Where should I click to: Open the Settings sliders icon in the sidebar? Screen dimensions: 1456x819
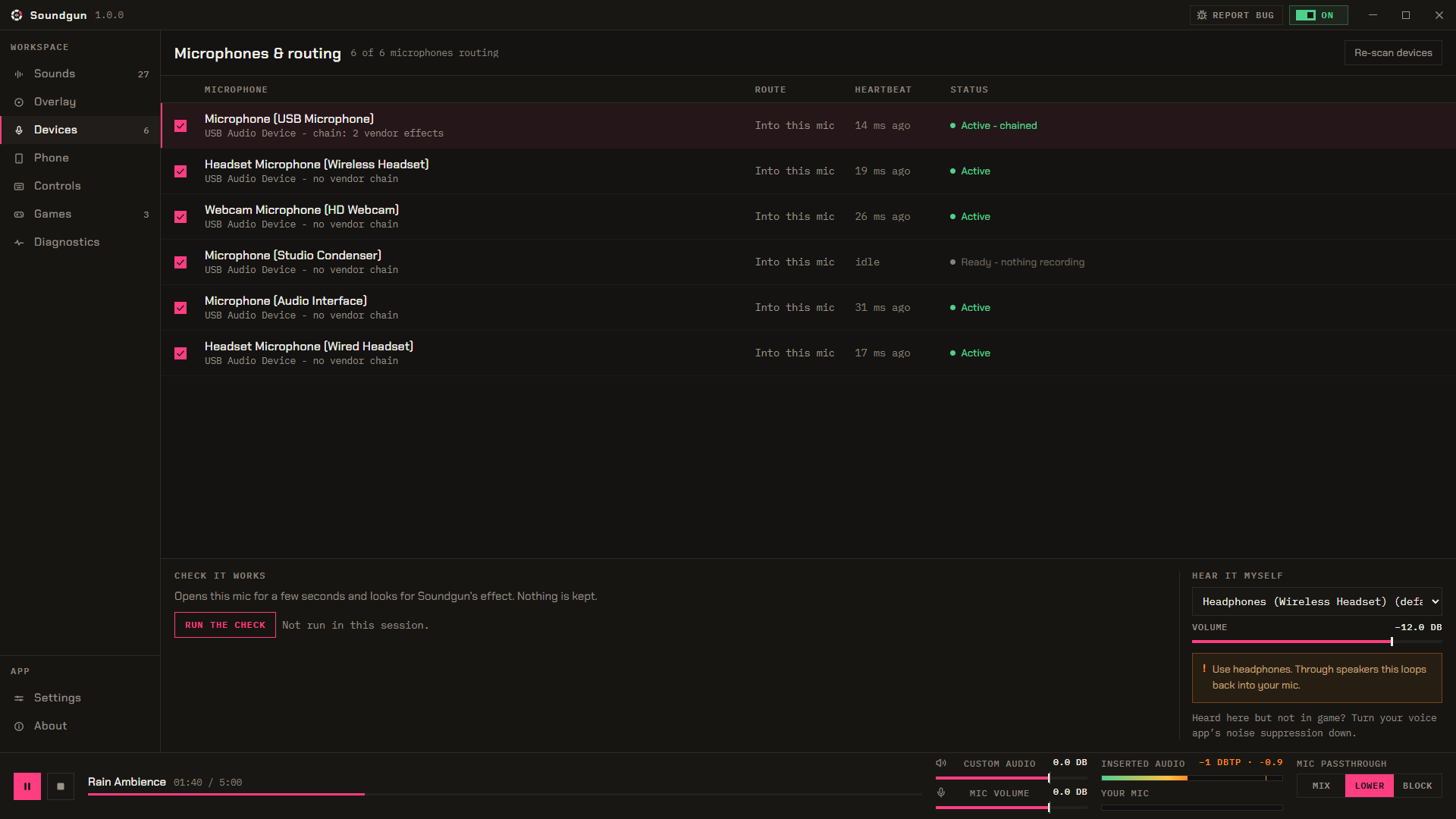click(x=19, y=698)
